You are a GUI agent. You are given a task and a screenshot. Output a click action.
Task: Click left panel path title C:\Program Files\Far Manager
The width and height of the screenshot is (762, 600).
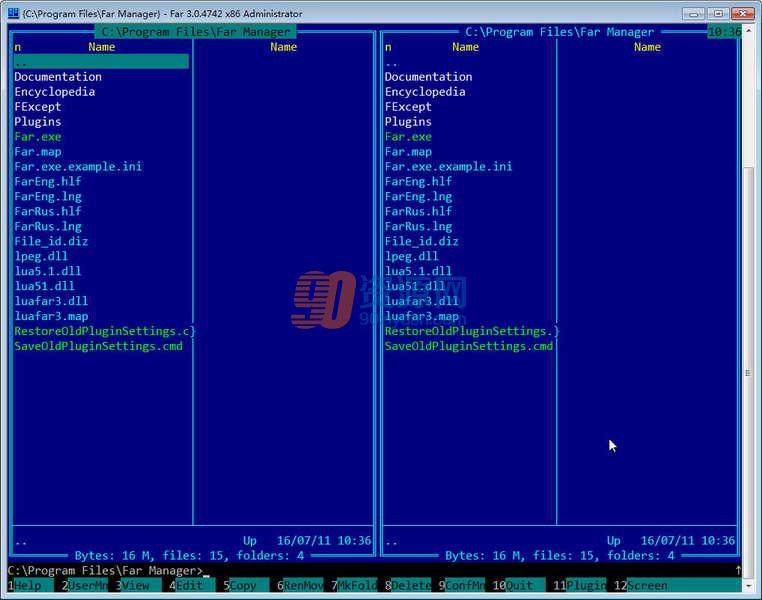[195, 32]
